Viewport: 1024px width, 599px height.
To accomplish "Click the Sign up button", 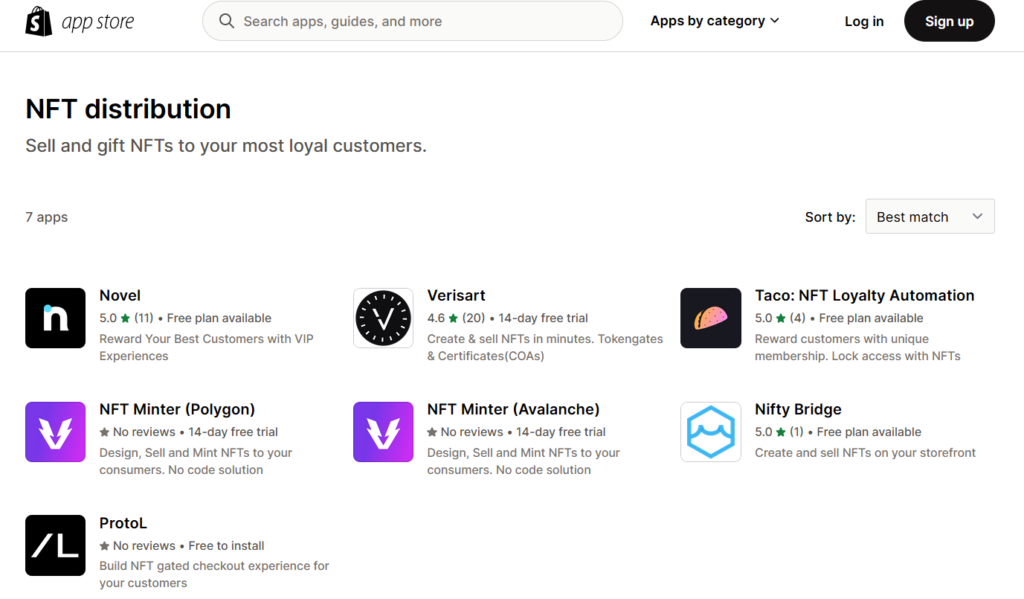I will click(x=949, y=21).
